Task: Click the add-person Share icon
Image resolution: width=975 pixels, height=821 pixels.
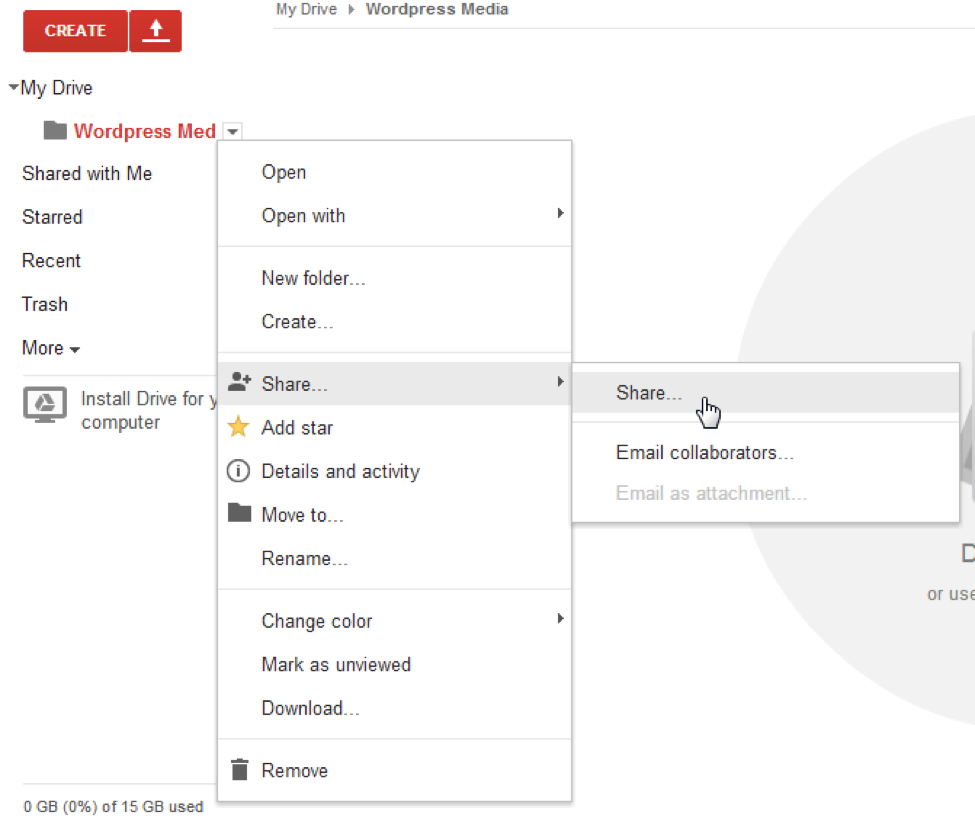Action: [239, 382]
